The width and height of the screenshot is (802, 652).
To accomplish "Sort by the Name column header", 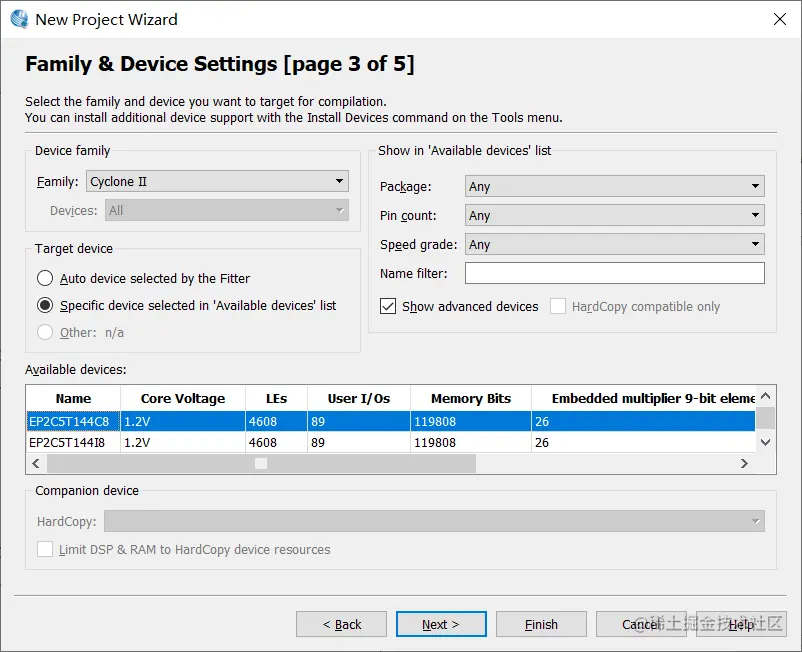I will coord(73,398).
